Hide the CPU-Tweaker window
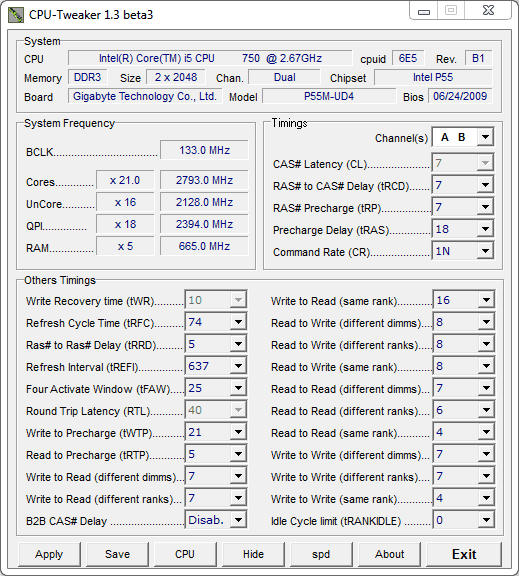 point(253,554)
